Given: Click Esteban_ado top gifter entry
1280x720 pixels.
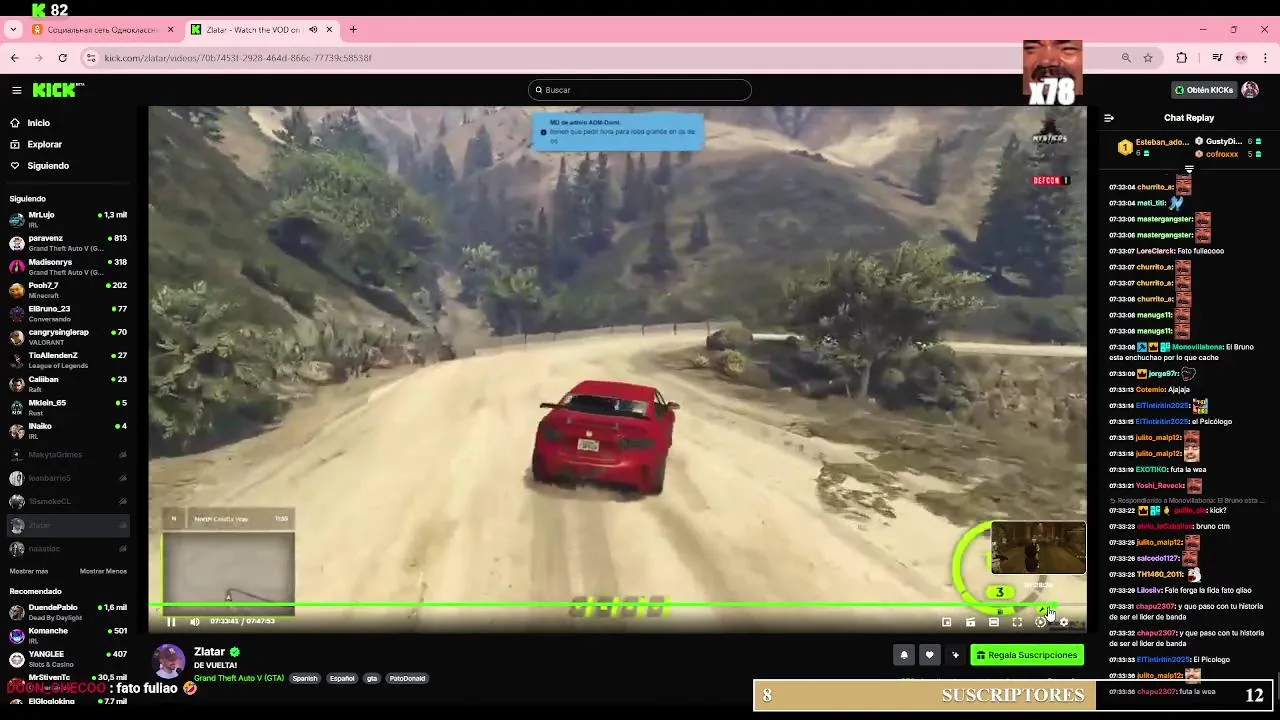Looking at the screenshot, I should (1153, 147).
